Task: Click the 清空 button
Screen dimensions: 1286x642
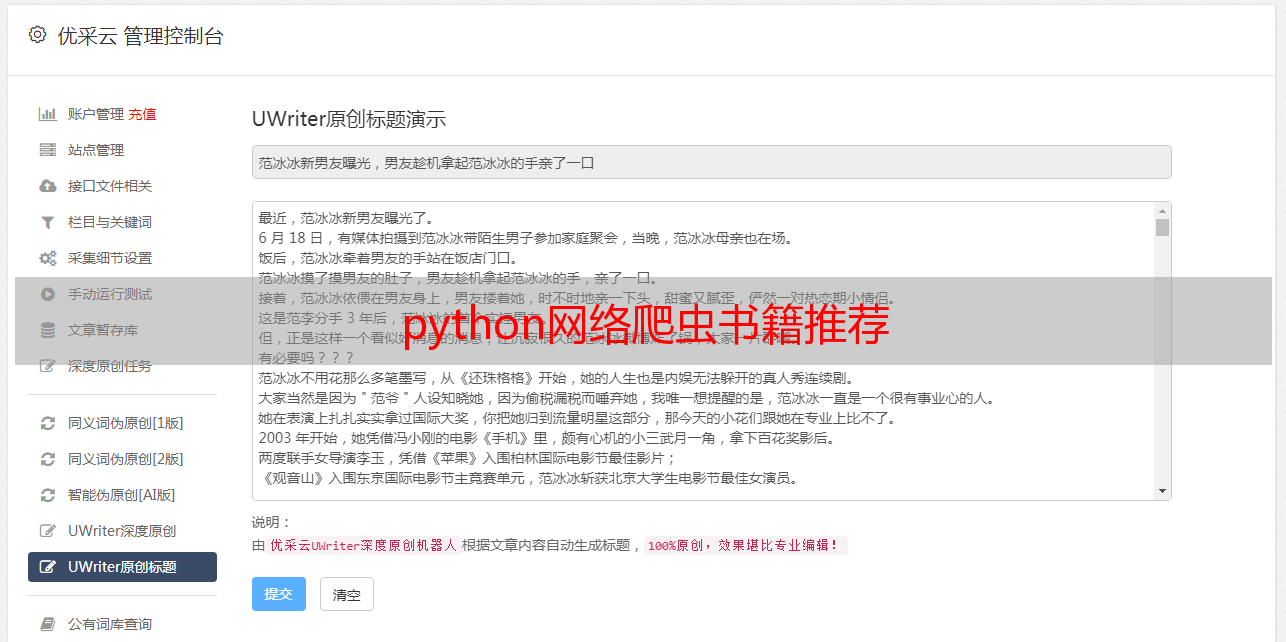Action: tap(347, 594)
